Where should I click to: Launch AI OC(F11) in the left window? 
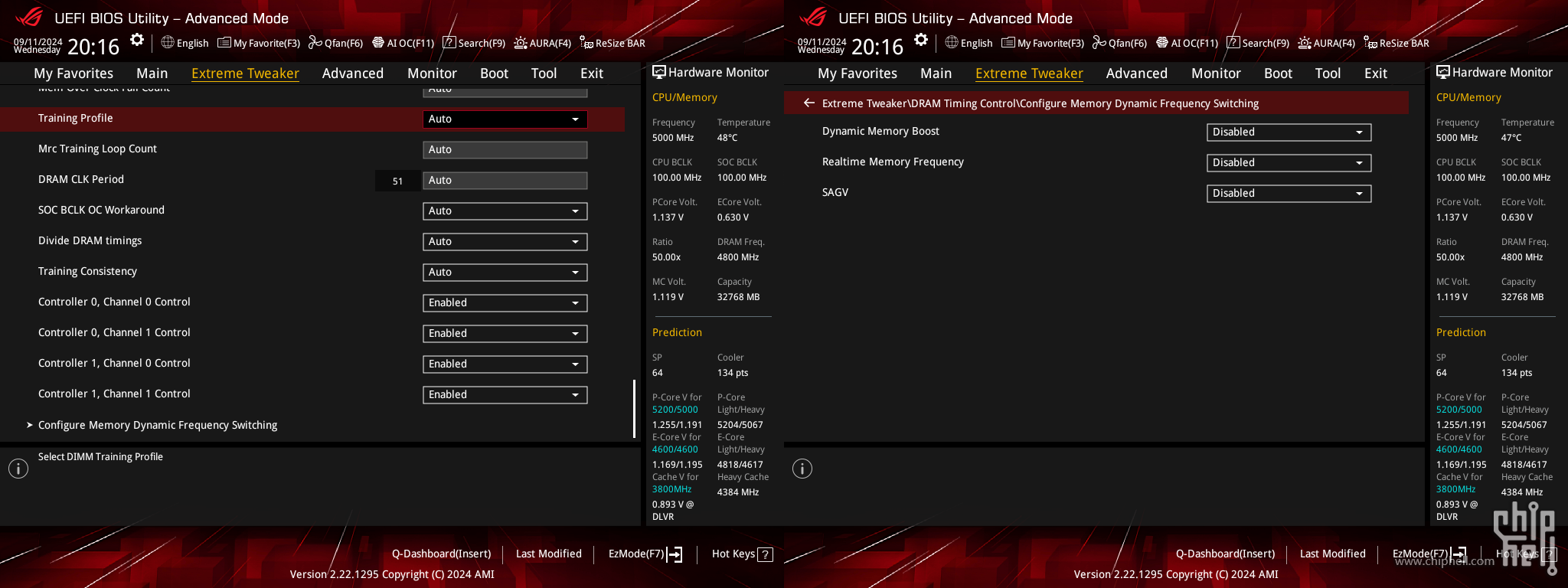tap(403, 44)
